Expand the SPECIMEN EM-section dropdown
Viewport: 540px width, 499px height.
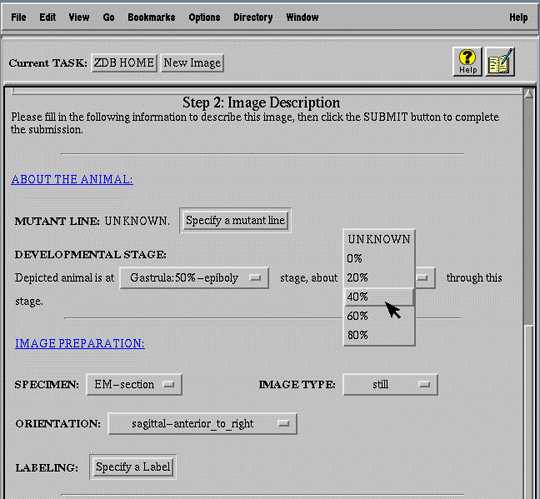point(134,385)
